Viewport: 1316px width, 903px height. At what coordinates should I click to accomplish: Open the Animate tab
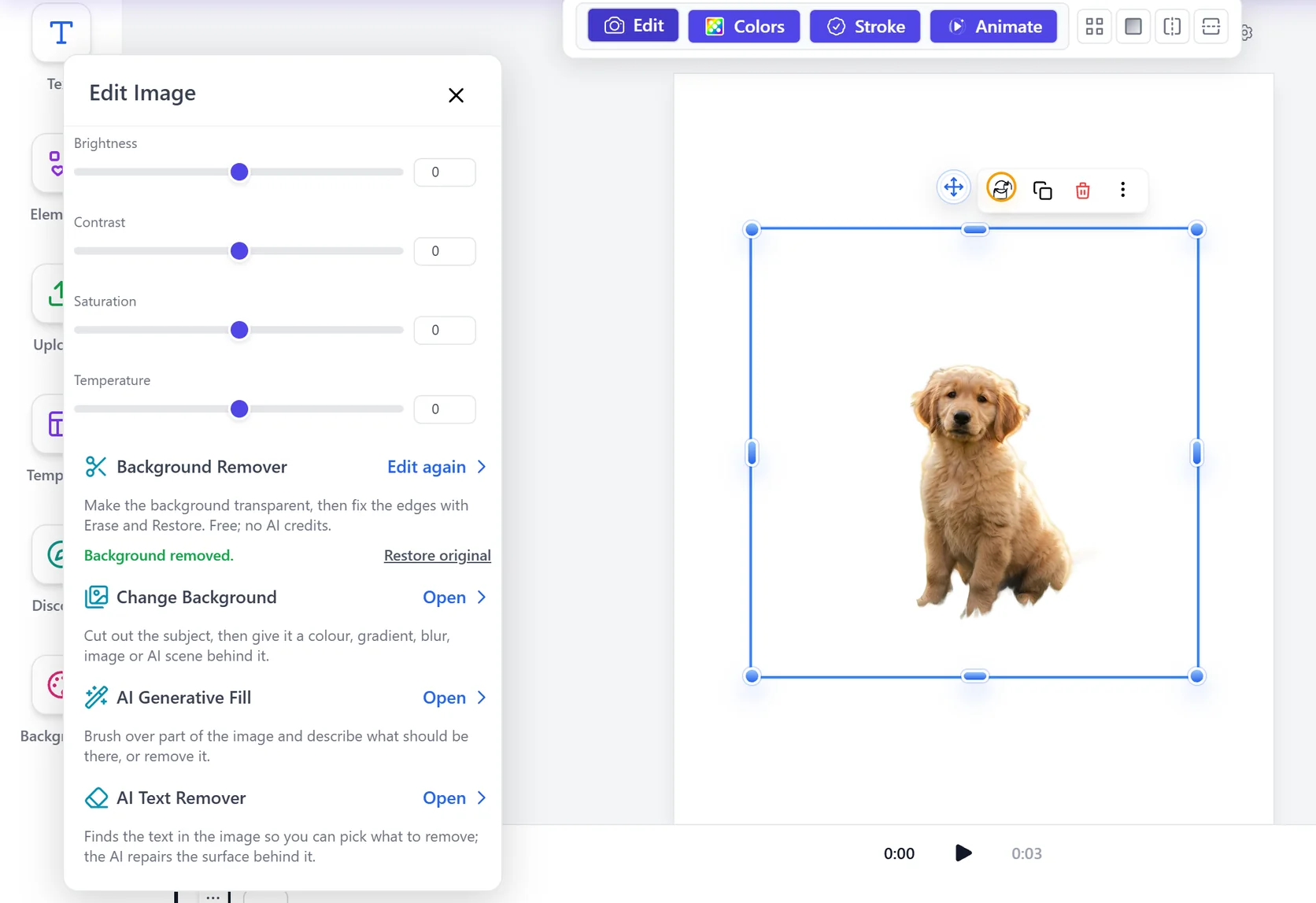[x=993, y=26]
